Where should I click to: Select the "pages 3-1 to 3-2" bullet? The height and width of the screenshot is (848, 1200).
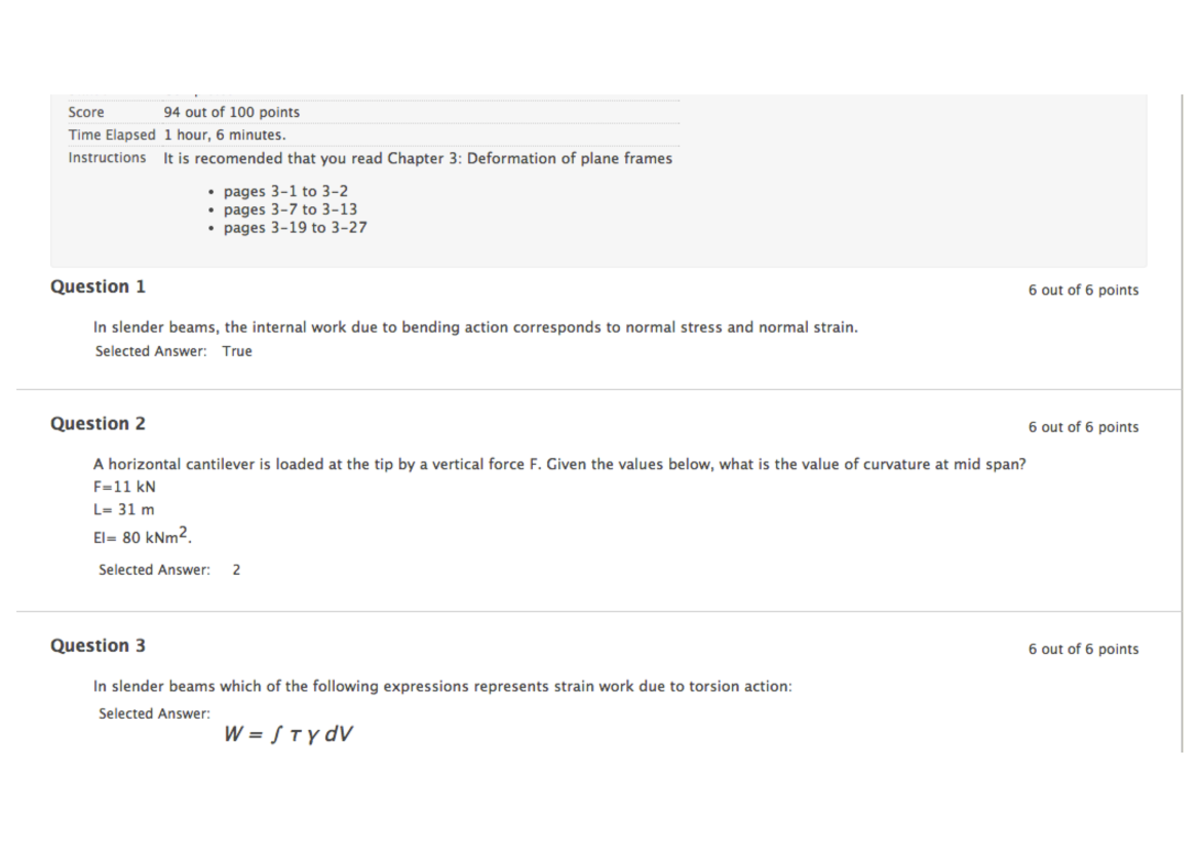click(285, 191)
